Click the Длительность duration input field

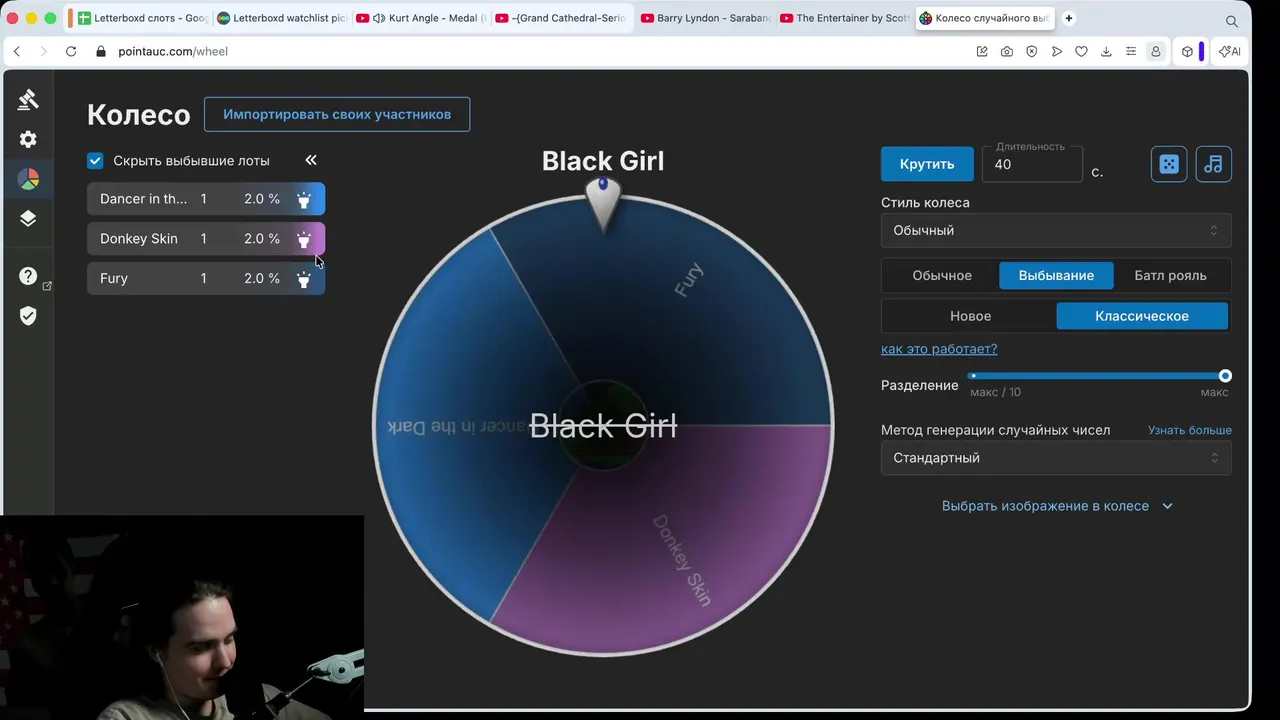tap(1032, 164)
